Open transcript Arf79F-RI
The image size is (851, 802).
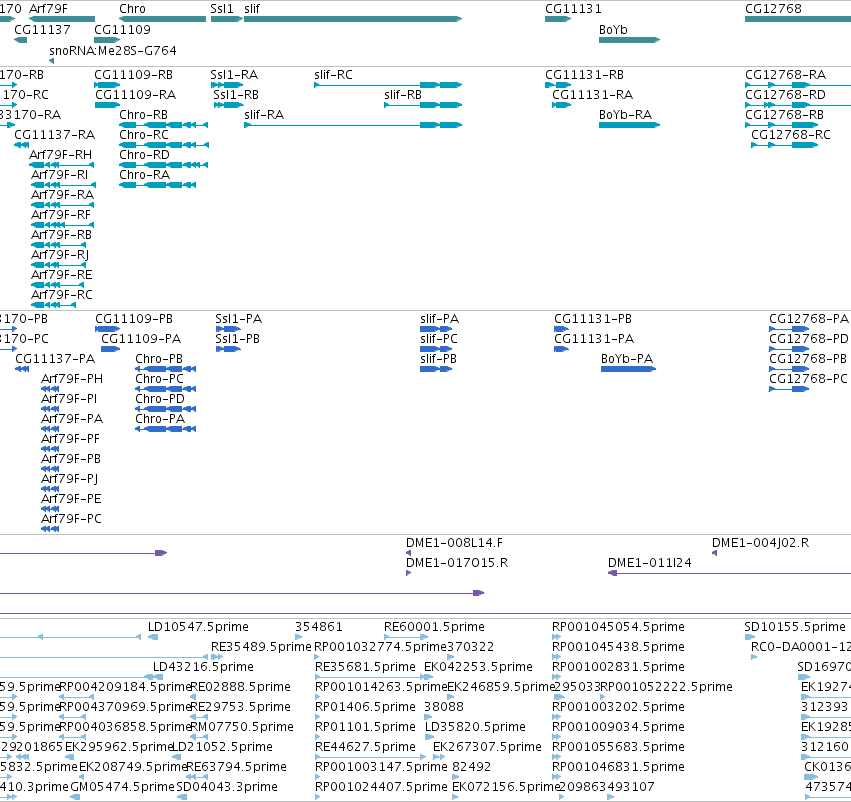59,175
